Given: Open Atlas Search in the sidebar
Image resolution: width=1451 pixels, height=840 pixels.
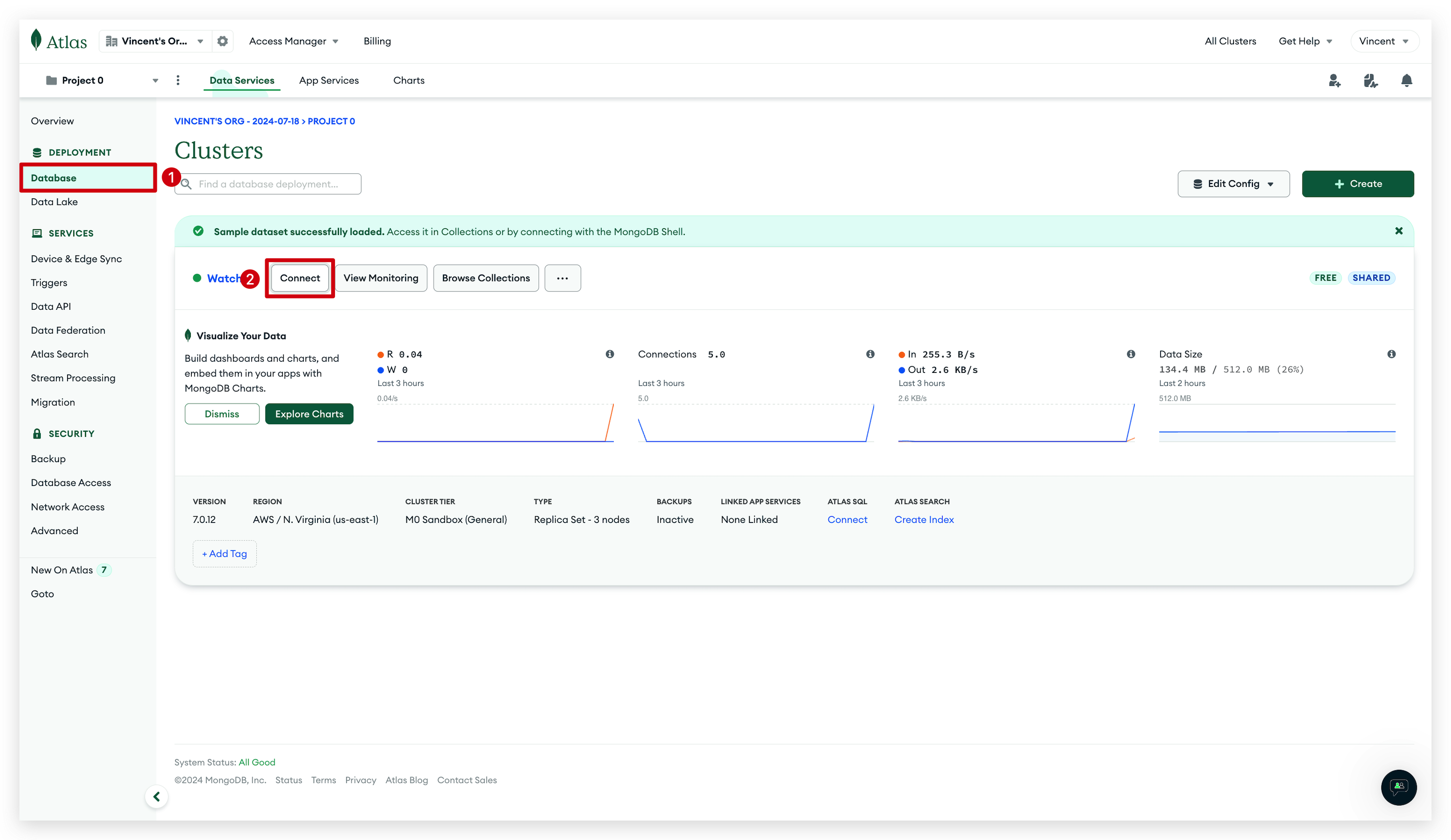Looking at the screenshot, I should click(59, 354).
